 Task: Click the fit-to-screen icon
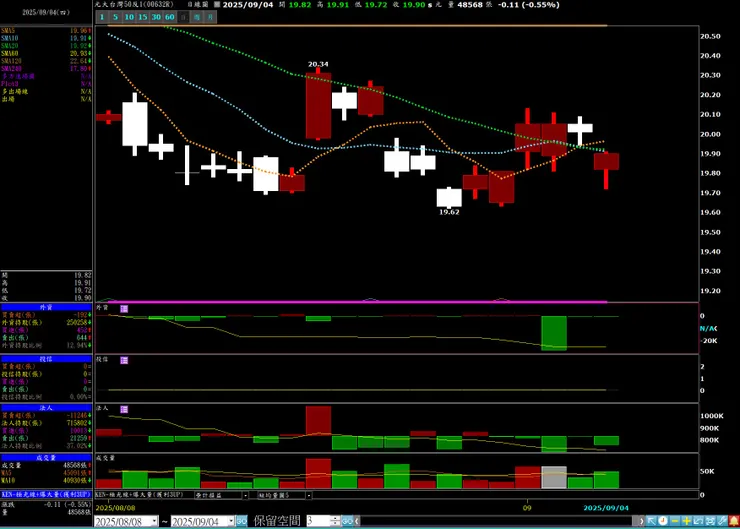coord(710,521)
